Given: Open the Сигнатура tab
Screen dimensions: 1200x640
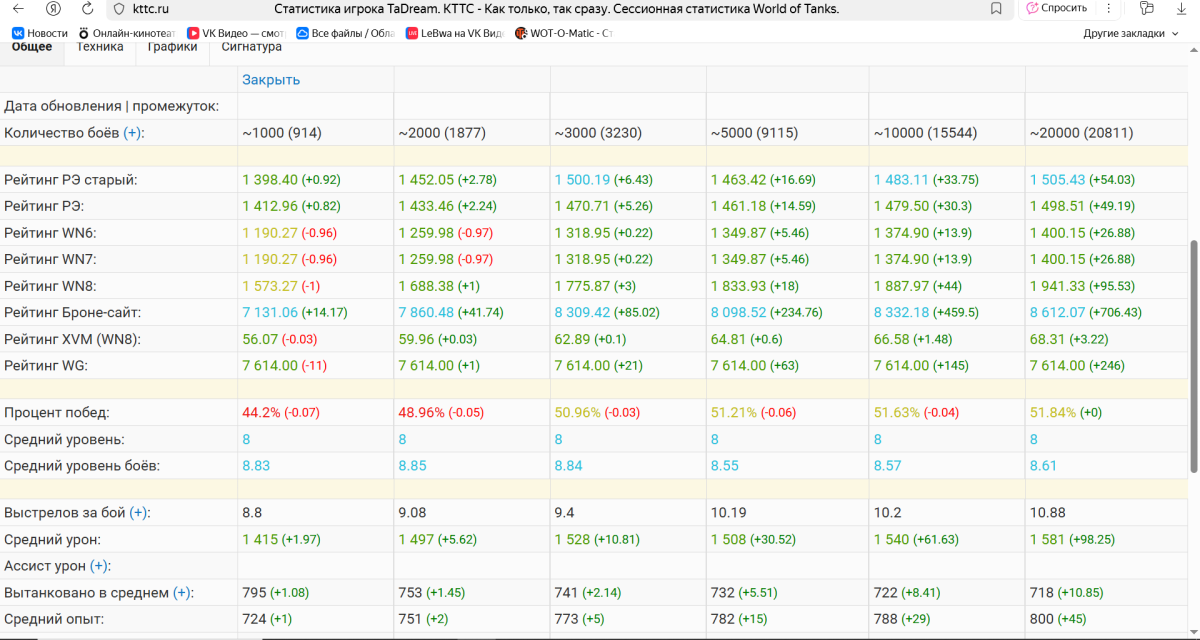Looking at the screenshot, I should coord(251,47).
